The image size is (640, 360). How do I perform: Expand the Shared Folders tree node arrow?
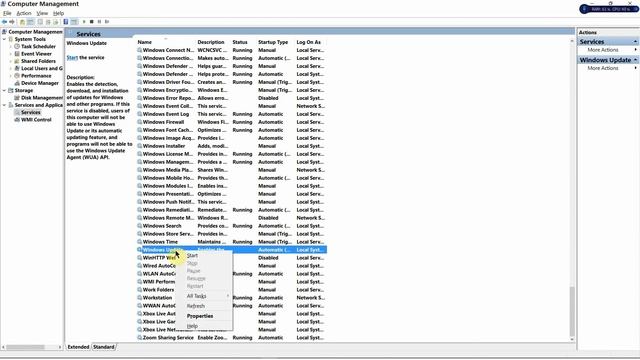coord(11,61)
